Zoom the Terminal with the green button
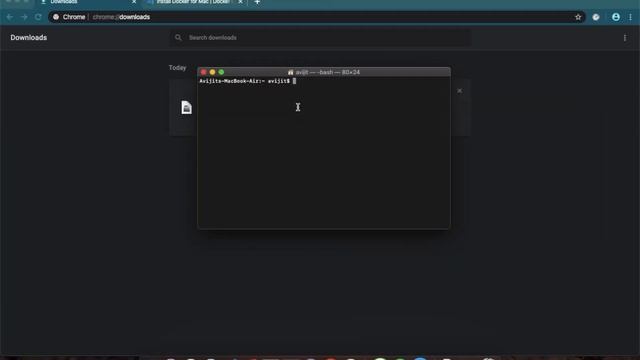Viewport: 640px width, 360px height. pos(221,72)
